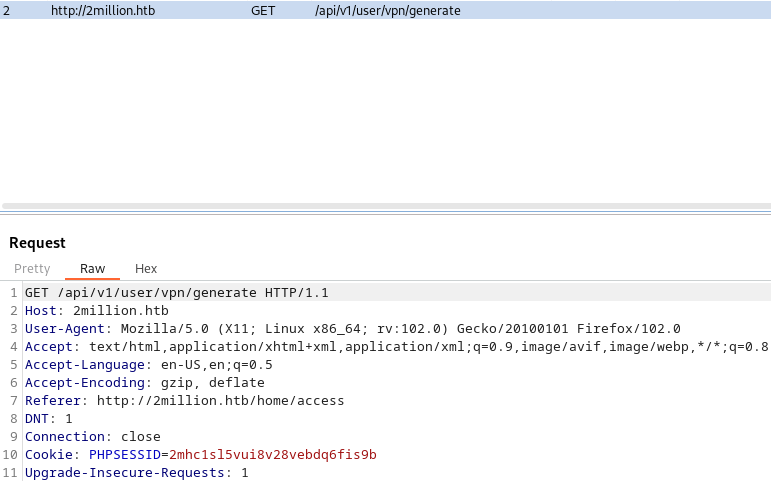Switch to the Pretty tab

(x=32, y=269)
